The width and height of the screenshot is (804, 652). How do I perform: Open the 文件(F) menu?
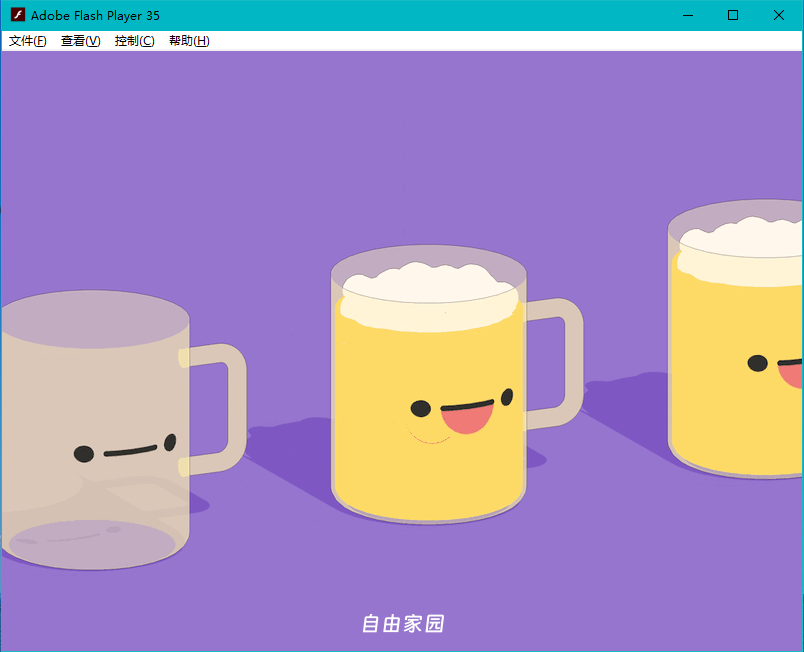click(28, 41)
